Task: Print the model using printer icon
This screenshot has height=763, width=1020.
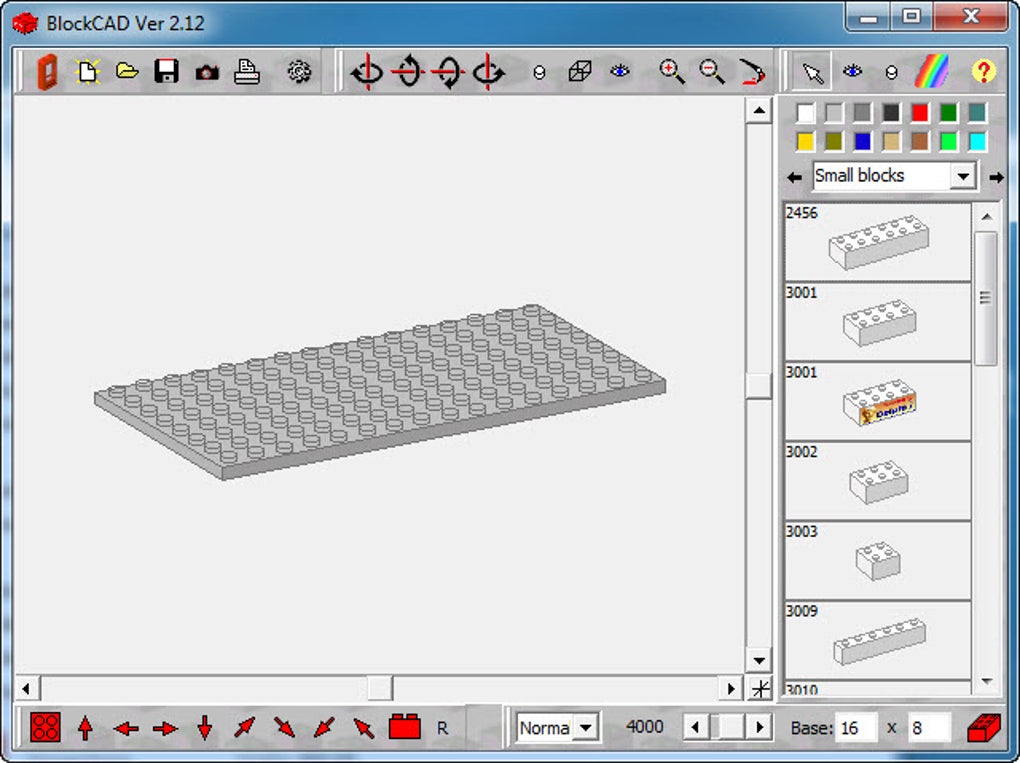Action: 247,72
